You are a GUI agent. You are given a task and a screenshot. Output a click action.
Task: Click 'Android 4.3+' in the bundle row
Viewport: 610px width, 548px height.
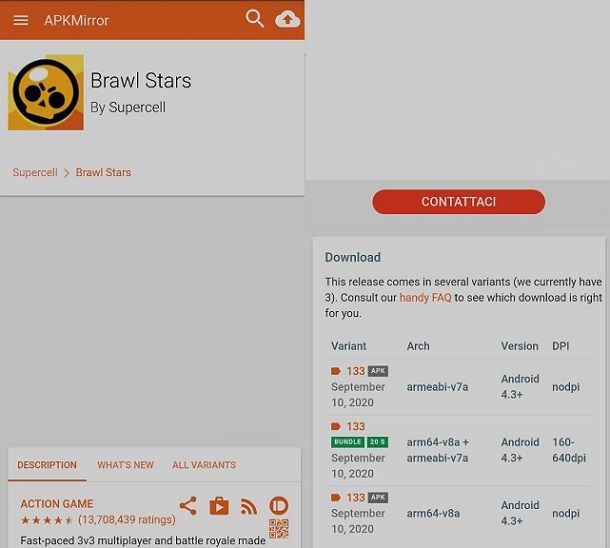(x=520, y=450)
